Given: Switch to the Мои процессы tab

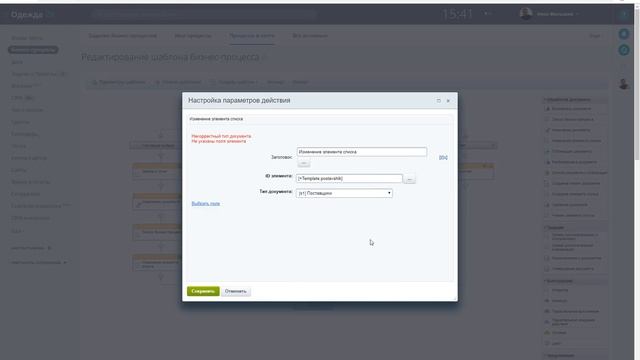Looking at the screenshot, I should 193,36.
